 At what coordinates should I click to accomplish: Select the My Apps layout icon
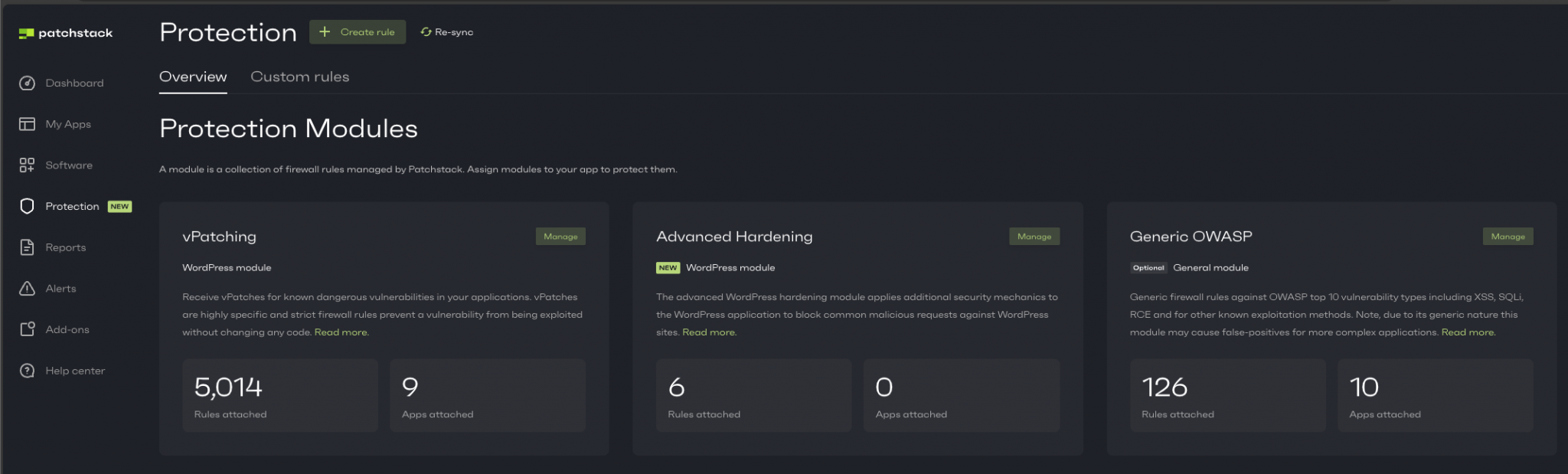point(27,124)
